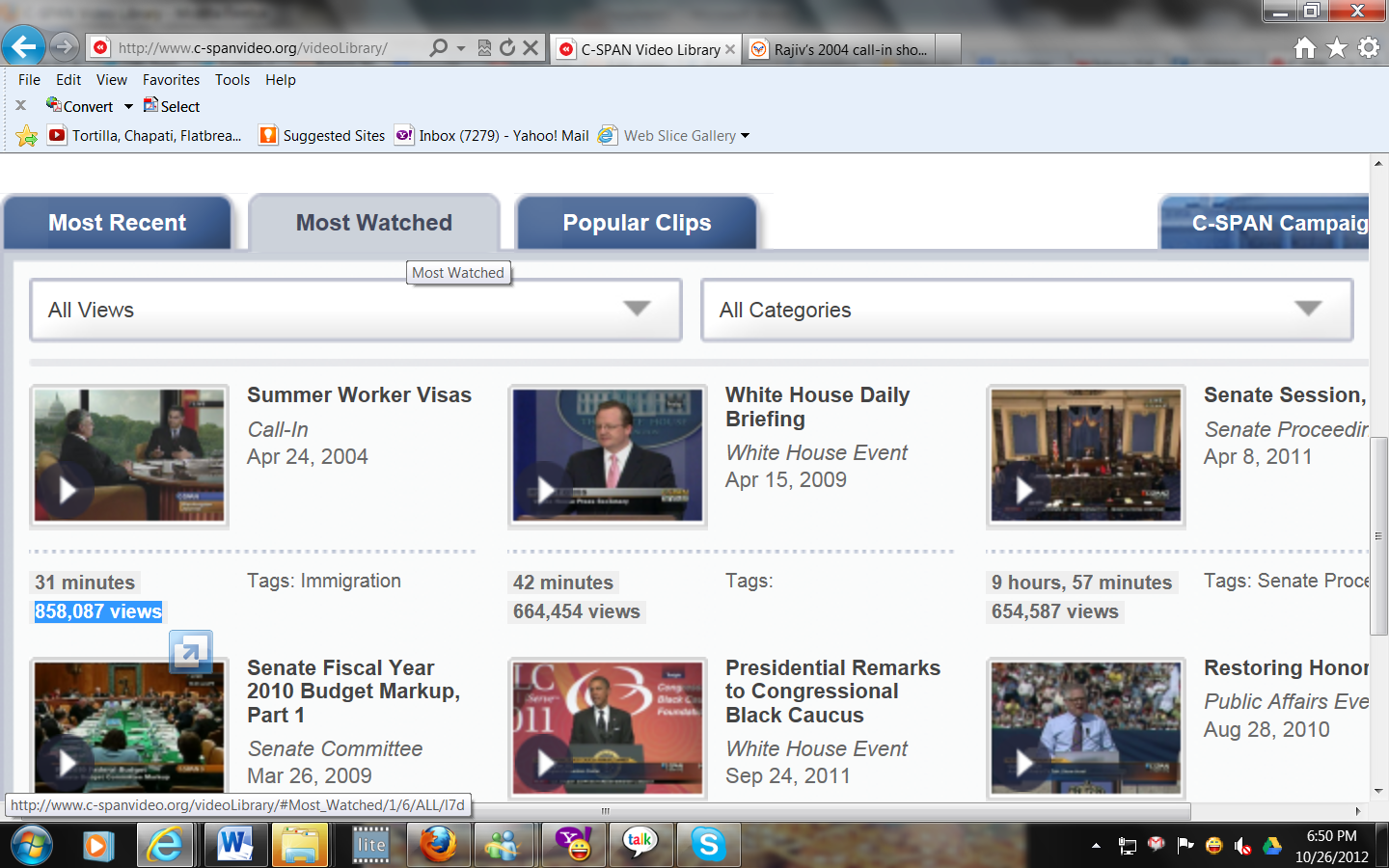1389x868 pixels.
Task: Open the Tortilla, Chapati, Flatbread favorite
Action: [x=146, y=136]
